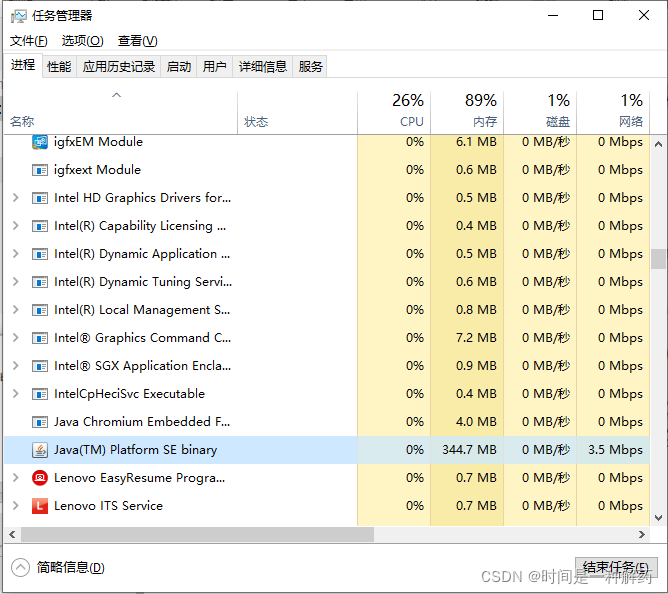Sort processes by 名称 column header
Viewport: 668px width, 594px height.
point(120,112)
